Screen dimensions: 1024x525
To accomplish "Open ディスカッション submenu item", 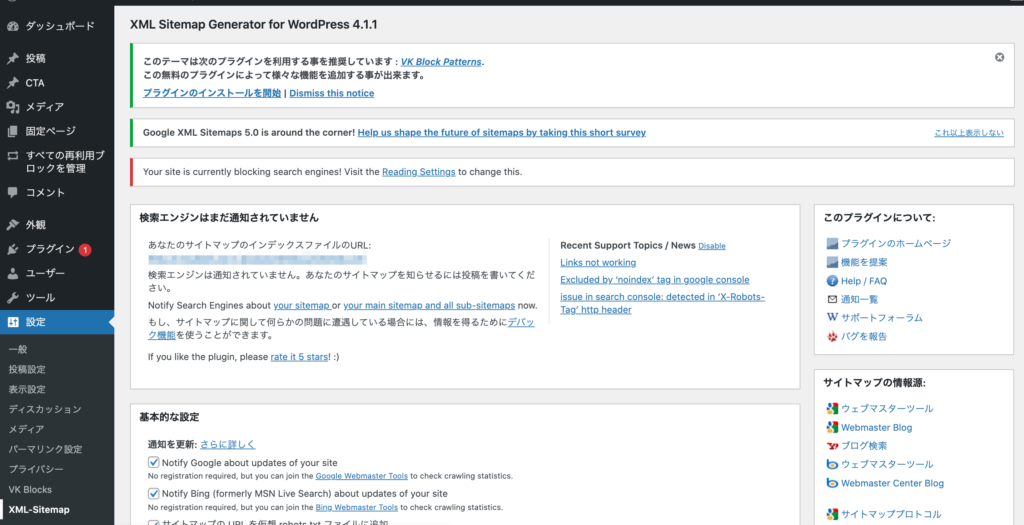I will point(45,409).
